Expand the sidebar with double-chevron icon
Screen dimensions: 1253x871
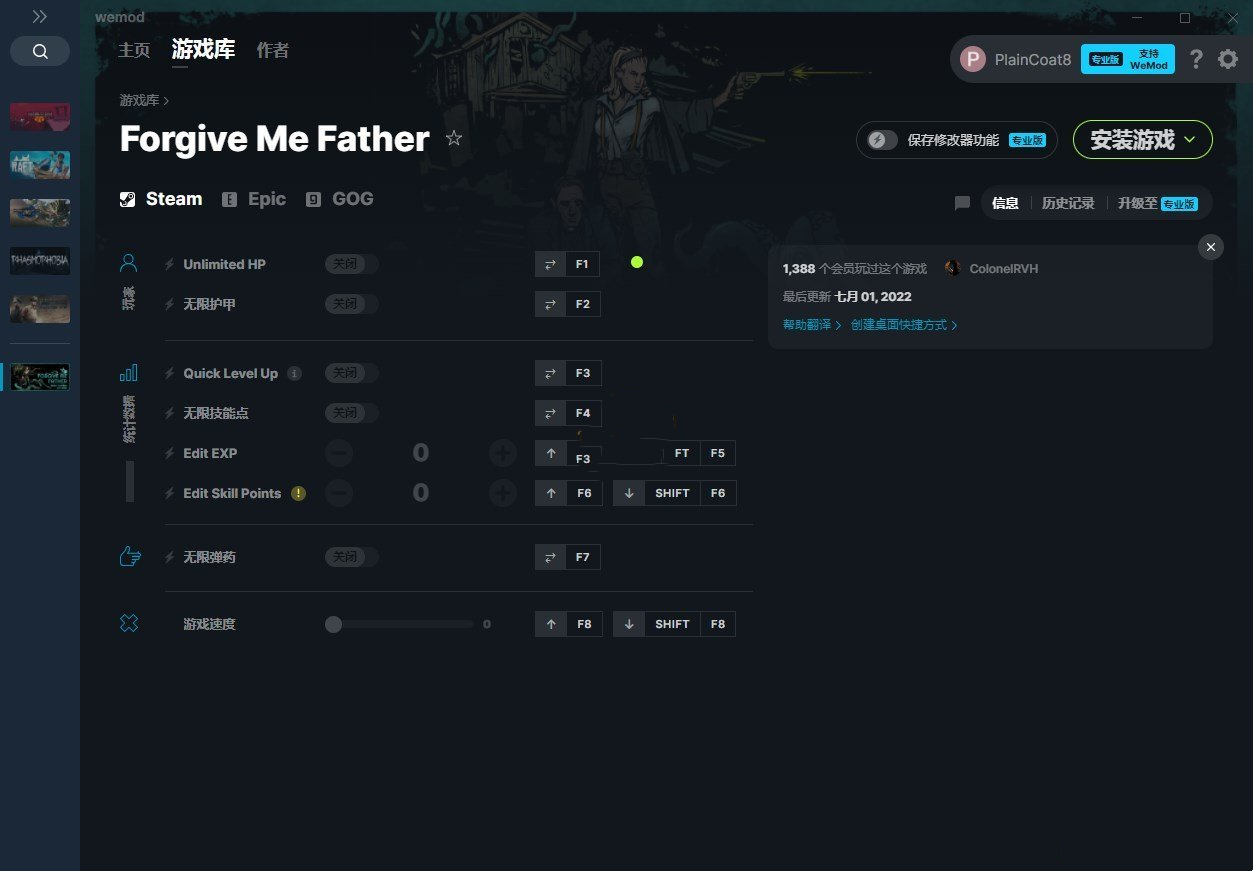pyautogui.click(x=39, y=16)
